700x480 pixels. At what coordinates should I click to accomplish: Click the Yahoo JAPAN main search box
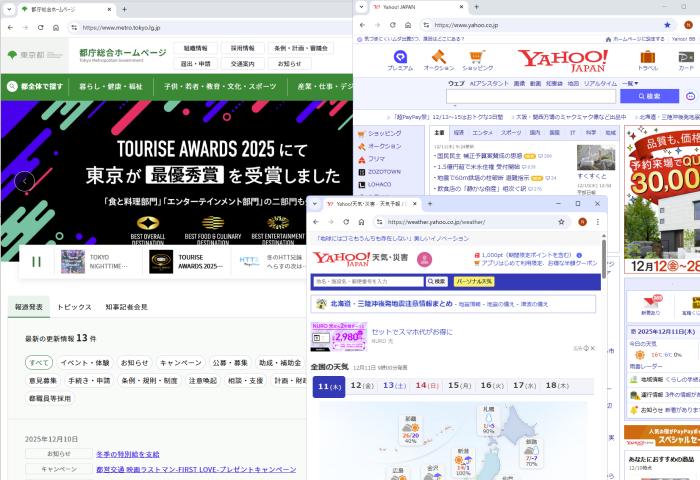click(531, 96)
